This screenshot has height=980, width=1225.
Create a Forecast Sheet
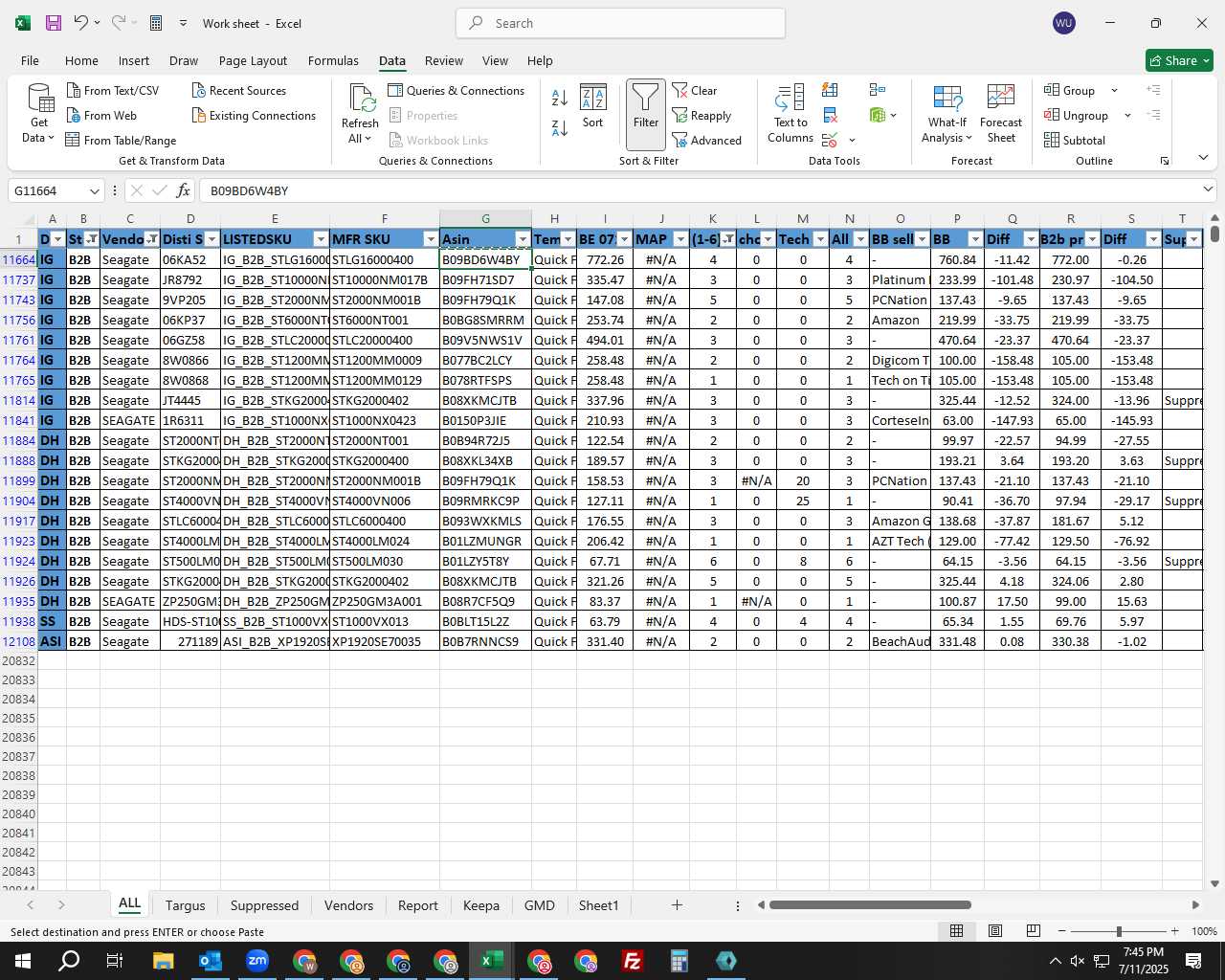coord(1001,114)
